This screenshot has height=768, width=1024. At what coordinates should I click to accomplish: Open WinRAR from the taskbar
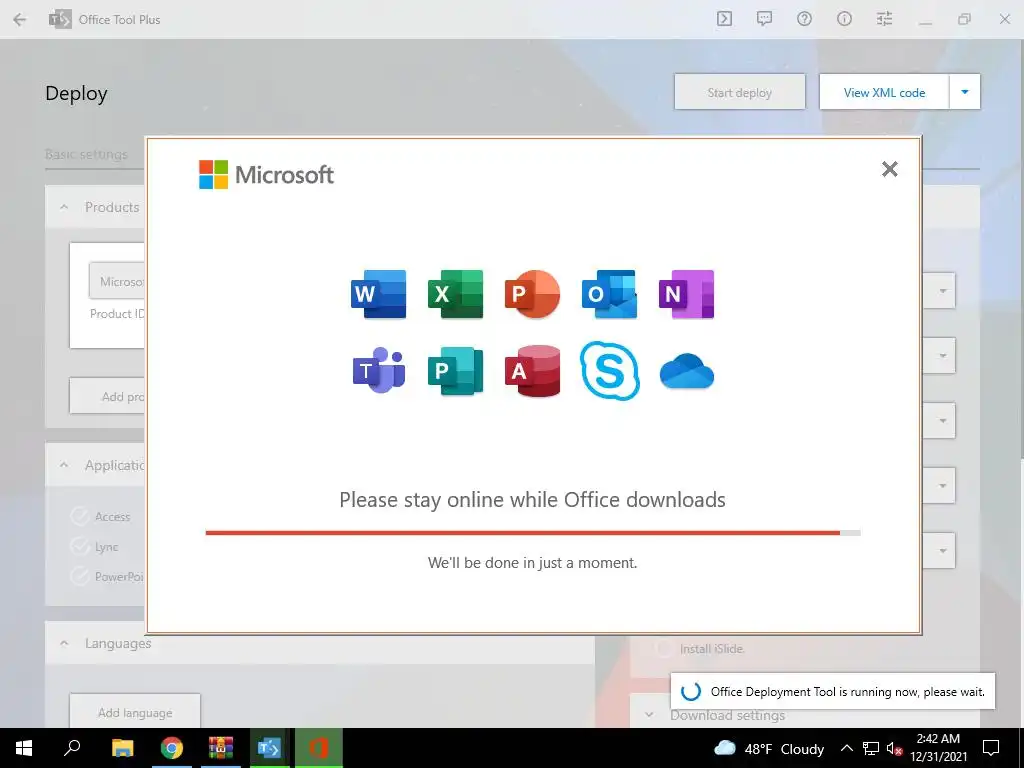click(x=221, y=748)
